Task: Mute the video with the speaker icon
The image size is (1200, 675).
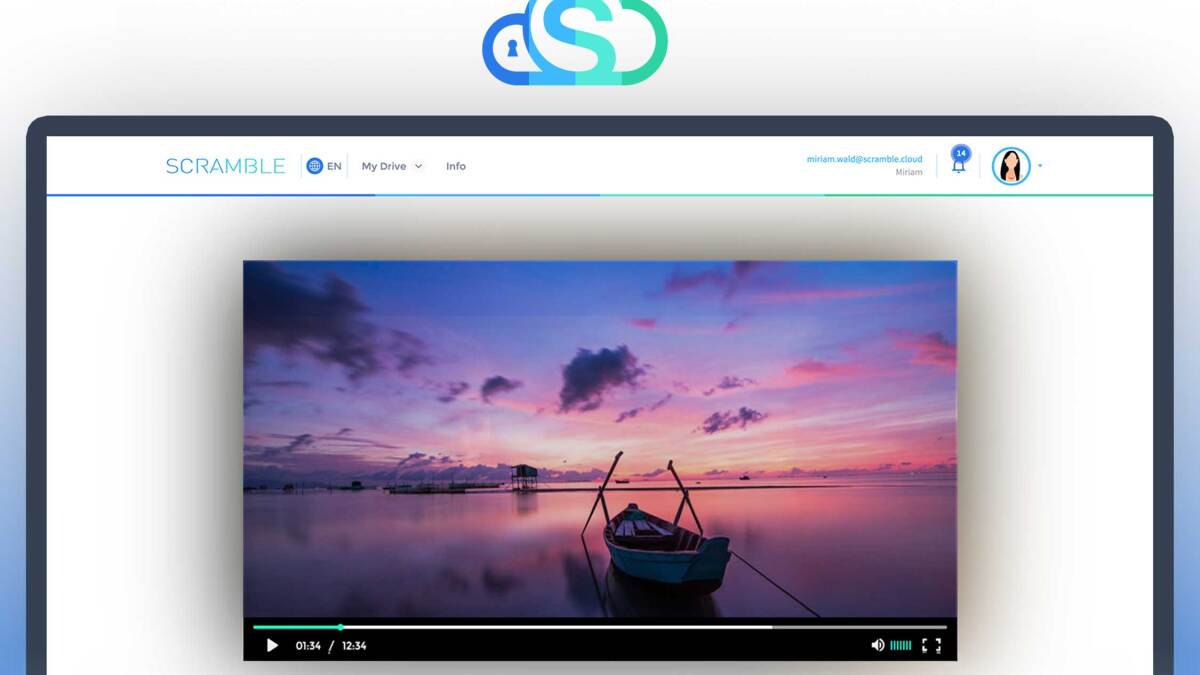Action: point(877,646)
